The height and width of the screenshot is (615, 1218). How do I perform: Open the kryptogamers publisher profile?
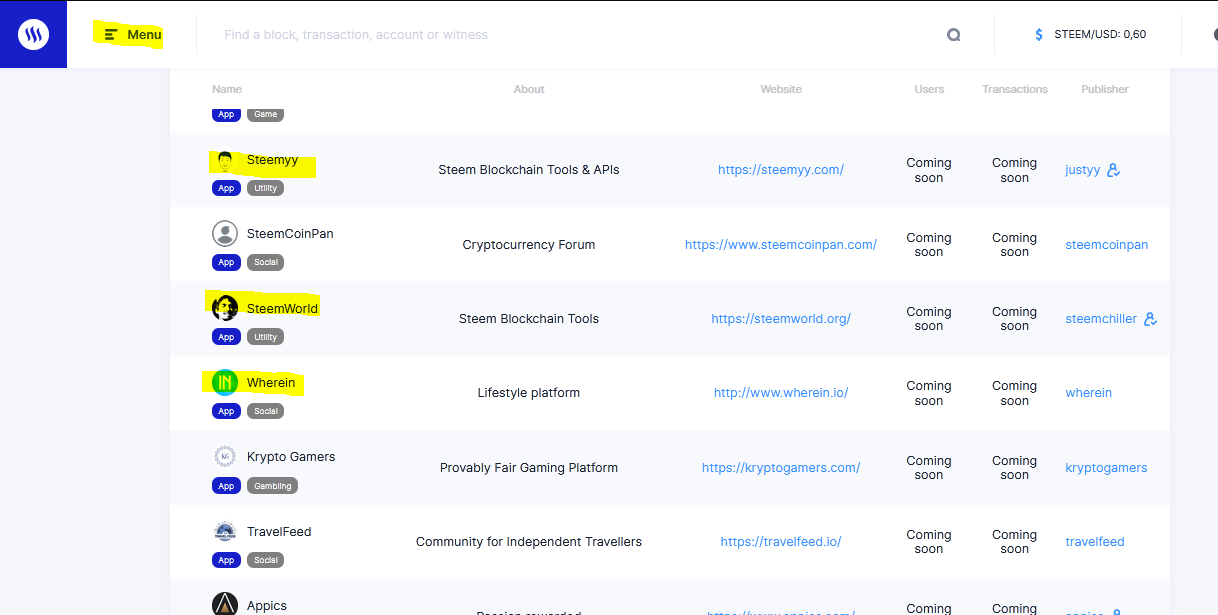[x=1106, y=468]
